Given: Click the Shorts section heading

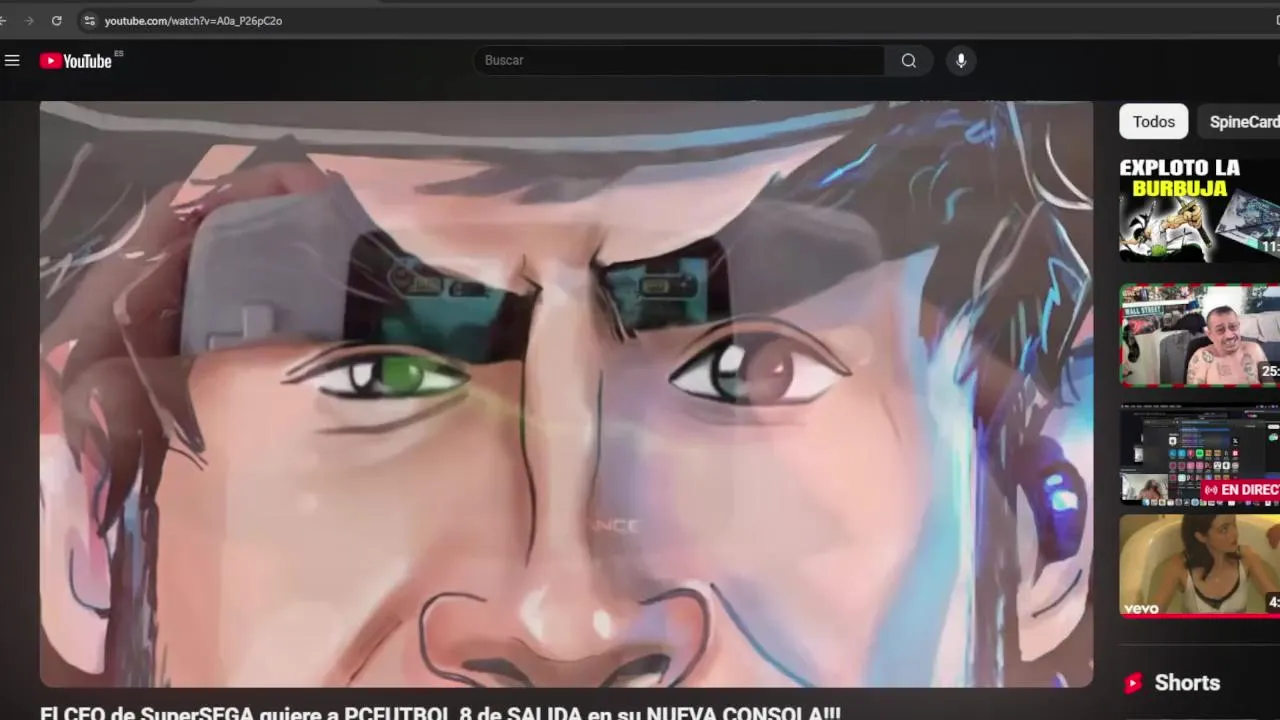Looking at the screenshot, I should click(x=1187, y=683).
